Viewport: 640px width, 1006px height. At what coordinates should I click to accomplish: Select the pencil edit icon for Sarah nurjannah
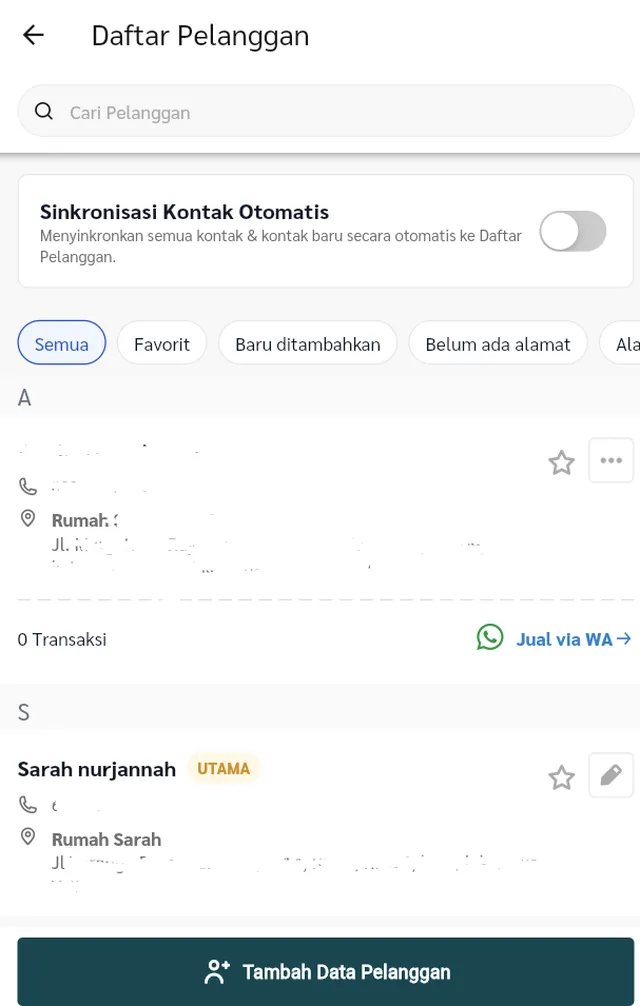pyautogui.click(x=611, y=776)
